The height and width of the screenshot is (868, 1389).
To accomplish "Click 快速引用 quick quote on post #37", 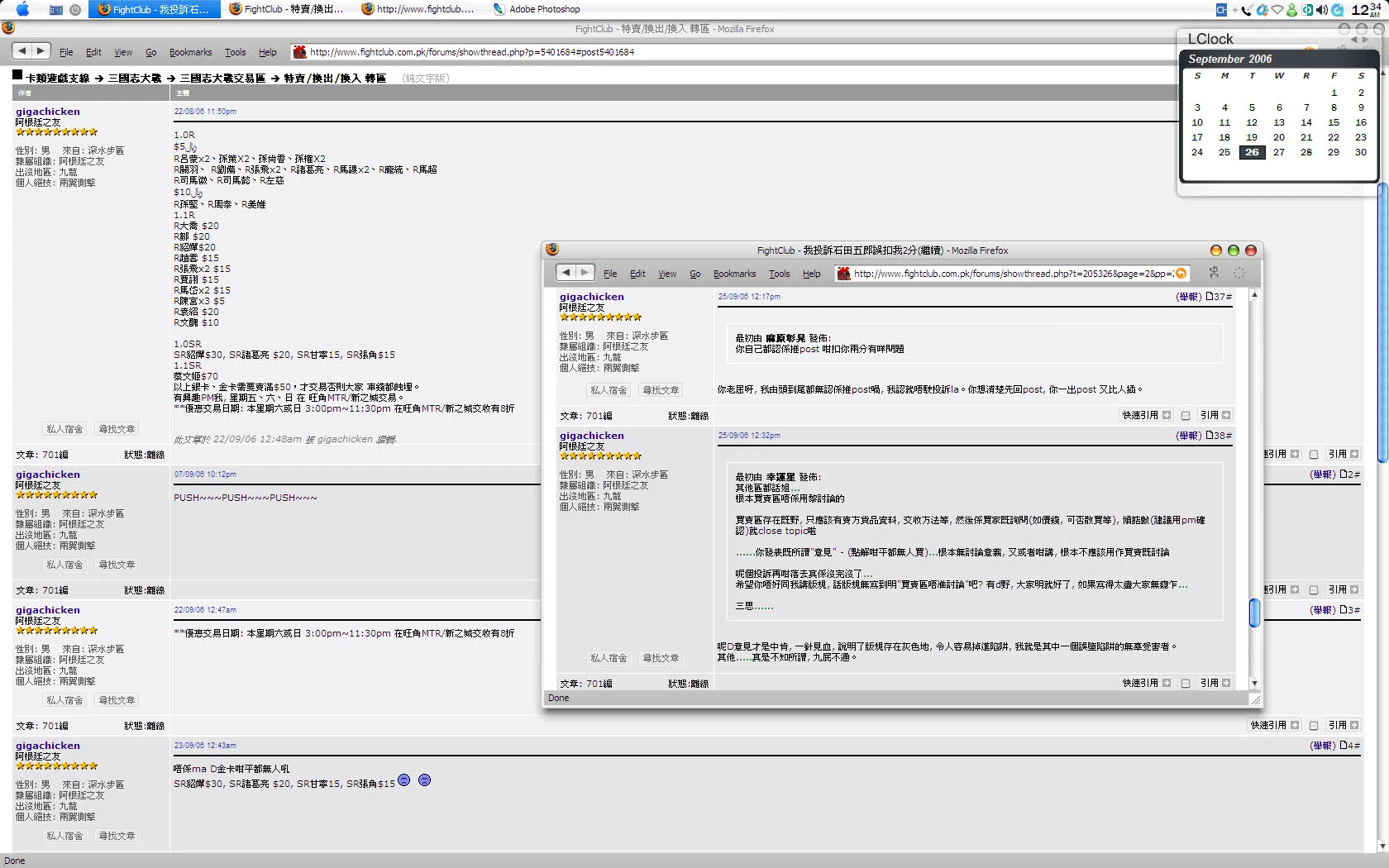I will (x=1147, y=415).
